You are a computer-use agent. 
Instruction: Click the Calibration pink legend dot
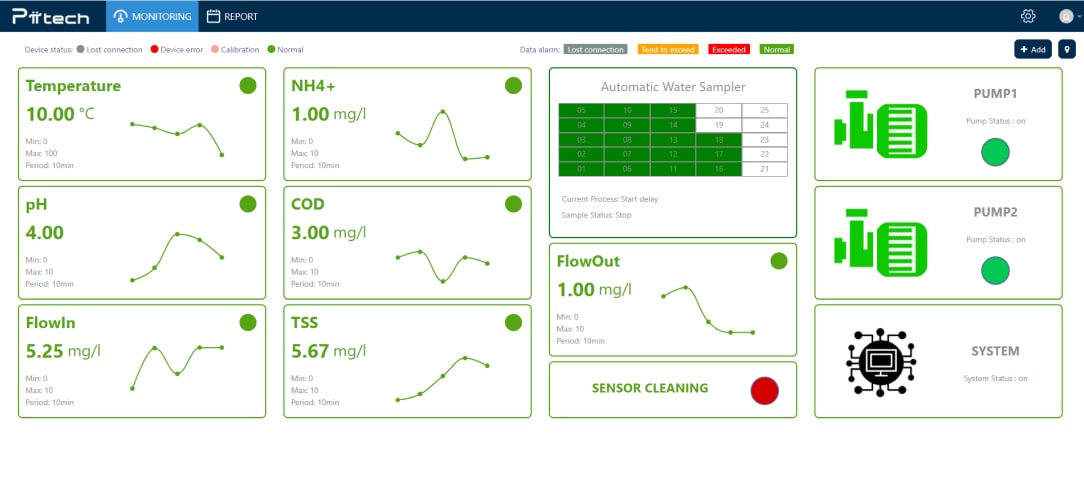[x=214, y=50]
